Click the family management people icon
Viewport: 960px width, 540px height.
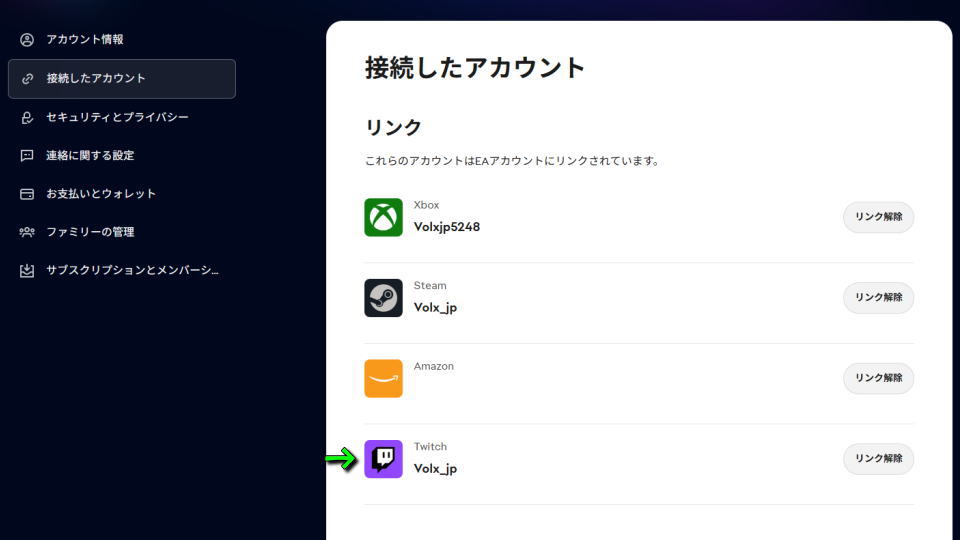(x=27, y=232)
